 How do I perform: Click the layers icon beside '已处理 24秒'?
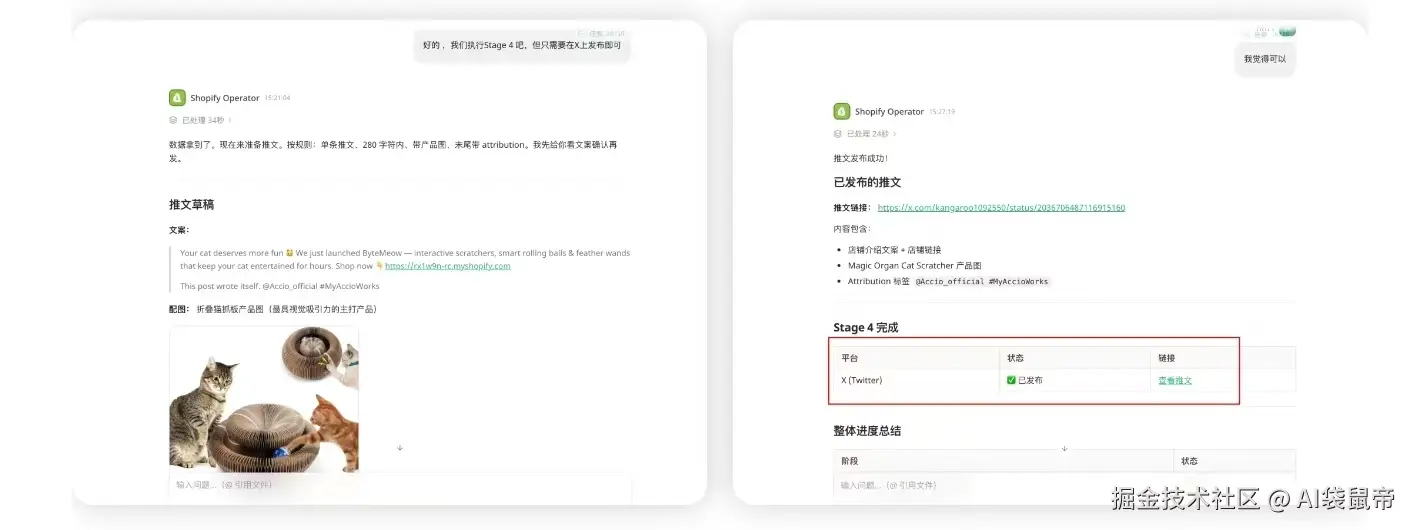click(838, 134)
